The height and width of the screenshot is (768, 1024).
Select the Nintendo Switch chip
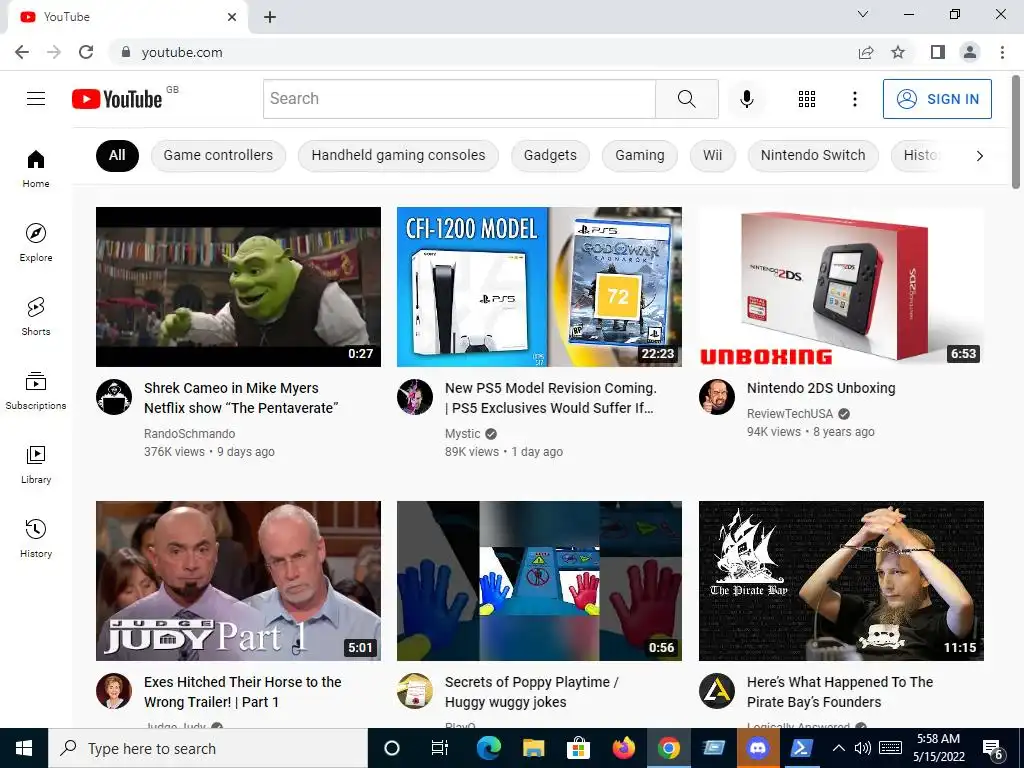813,155
